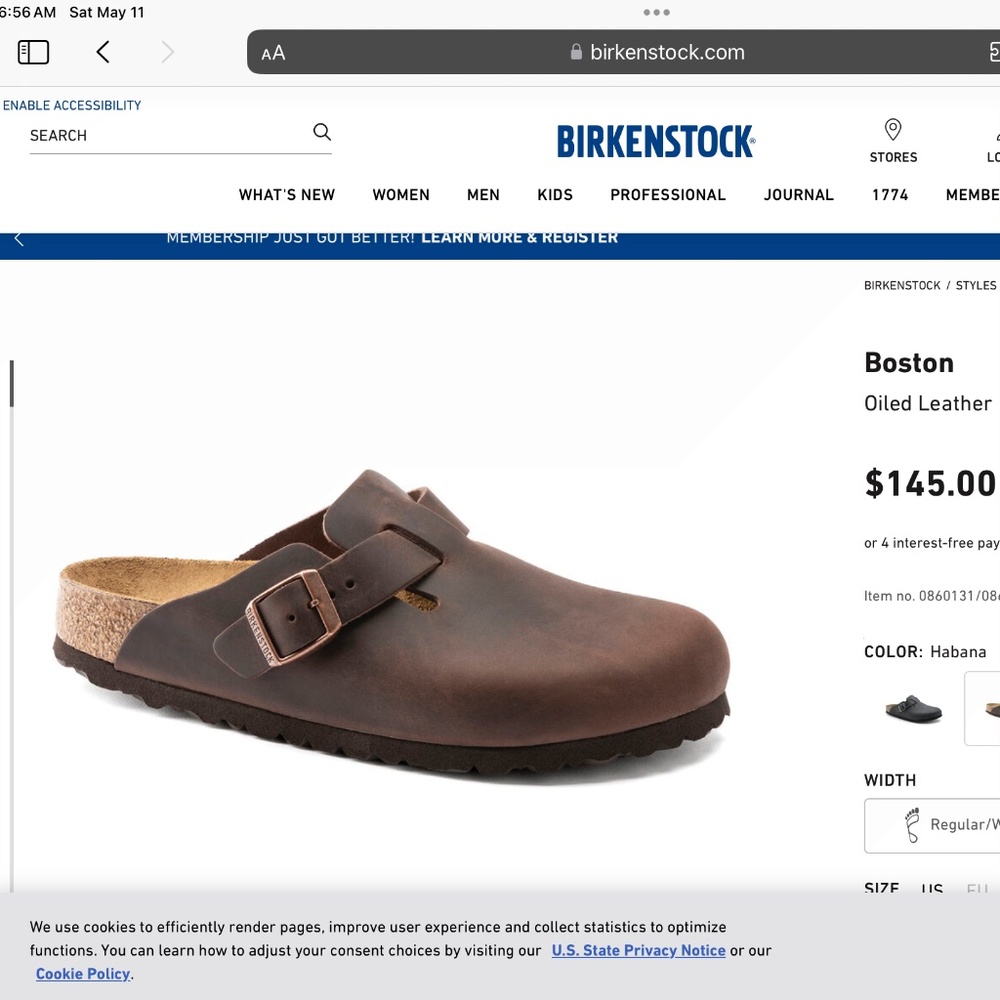Go back to the previous page
Image resolution: width=1000 pixels, height=1000 pixels.
tap(103, 52)
